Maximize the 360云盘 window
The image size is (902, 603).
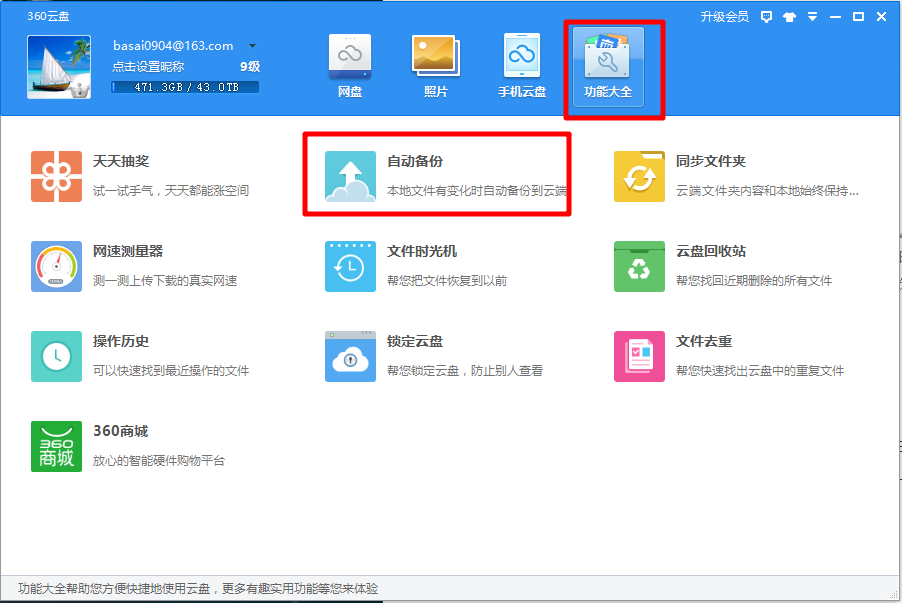[x=858, y=17]
